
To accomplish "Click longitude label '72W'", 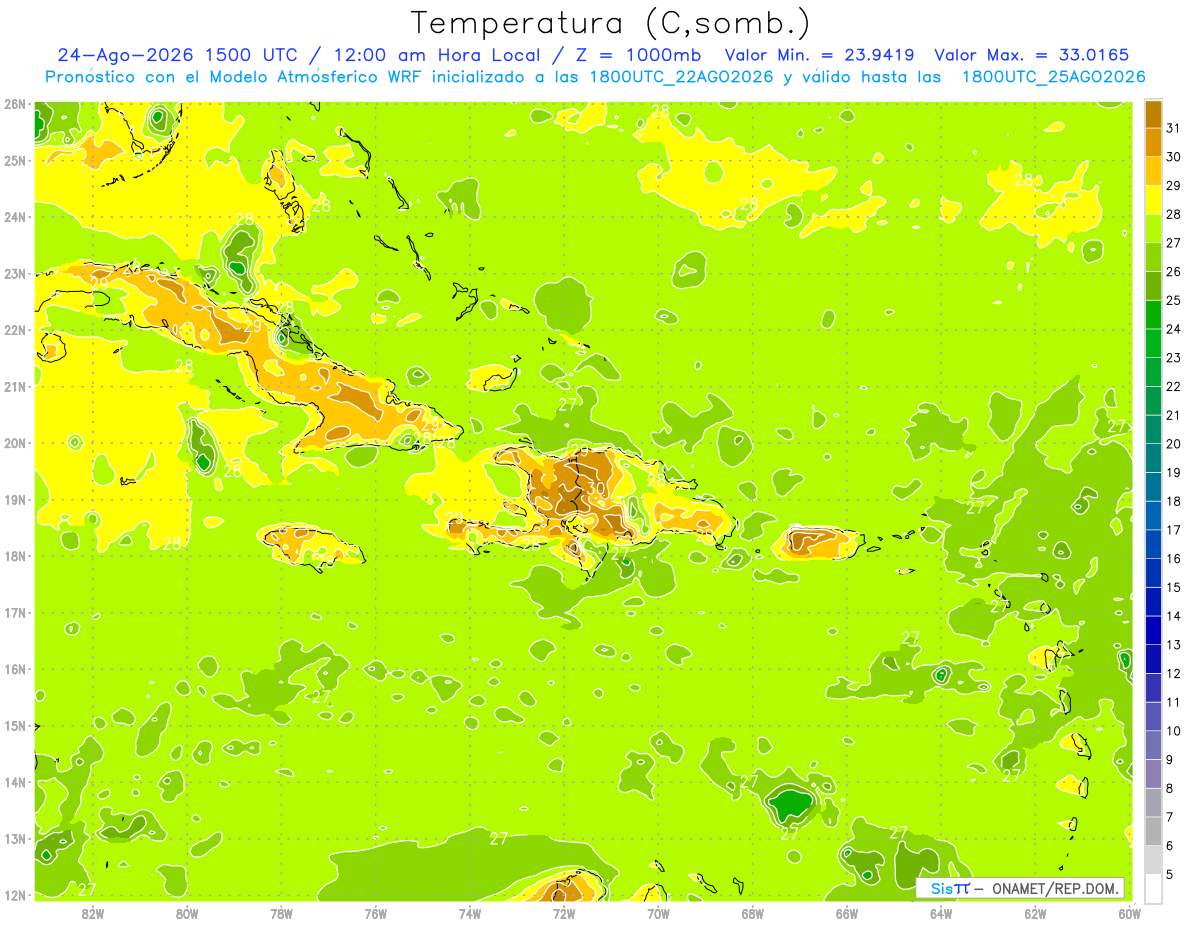I will coord(564,913).
